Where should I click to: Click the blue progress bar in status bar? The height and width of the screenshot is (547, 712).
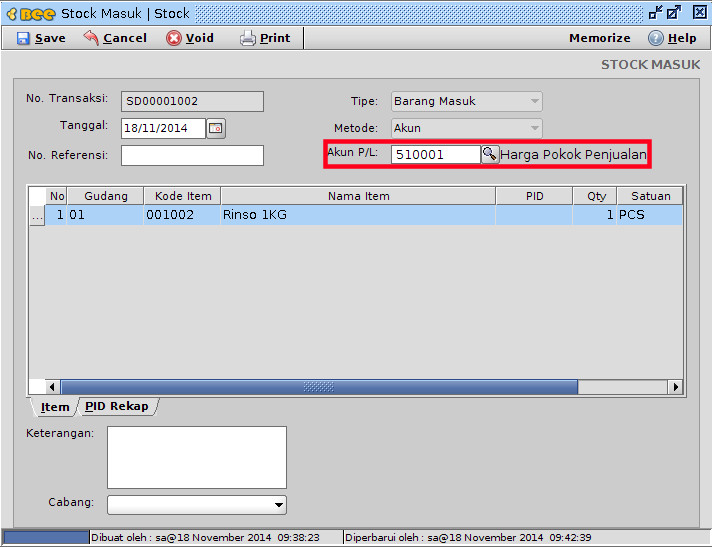(46, 537)
